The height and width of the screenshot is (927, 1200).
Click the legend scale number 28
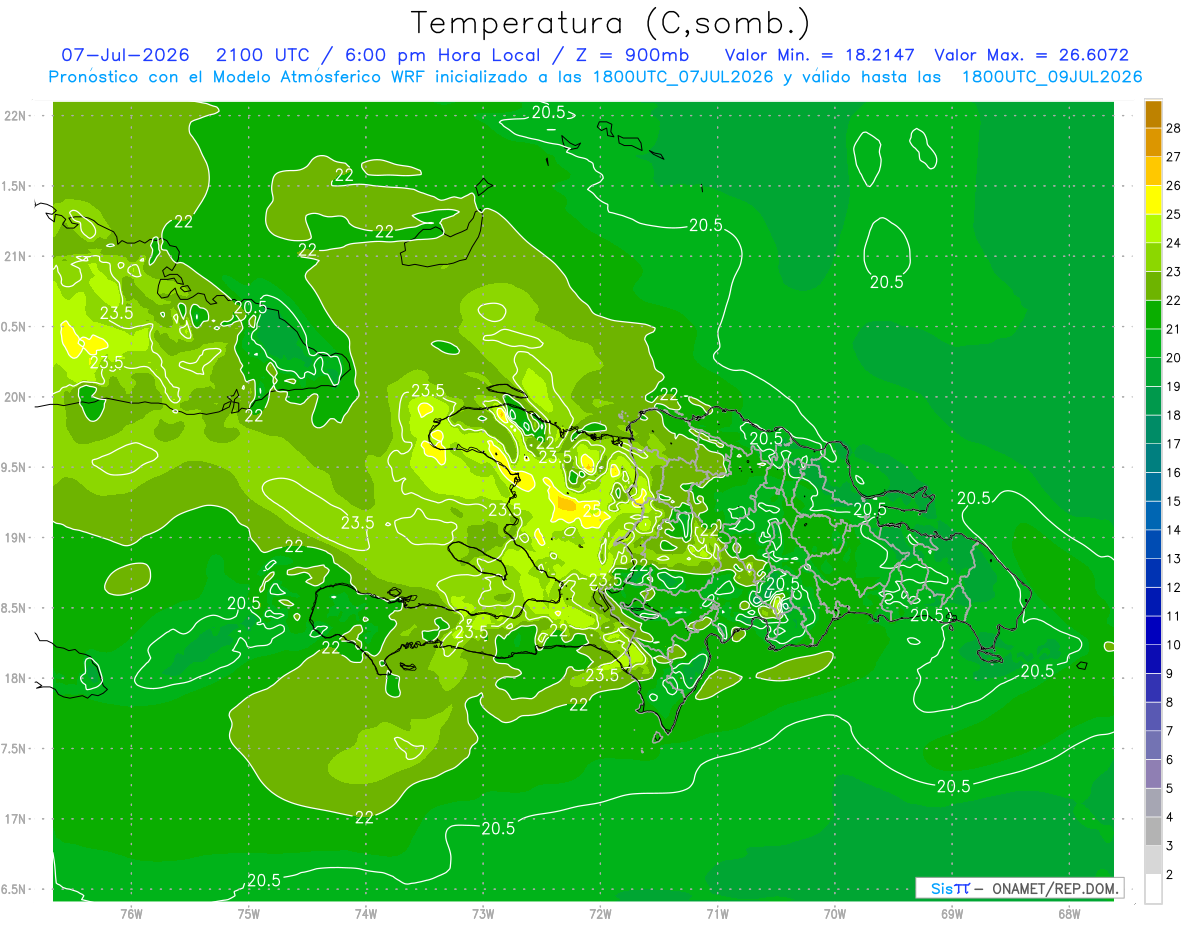(x=1174, y=128)
